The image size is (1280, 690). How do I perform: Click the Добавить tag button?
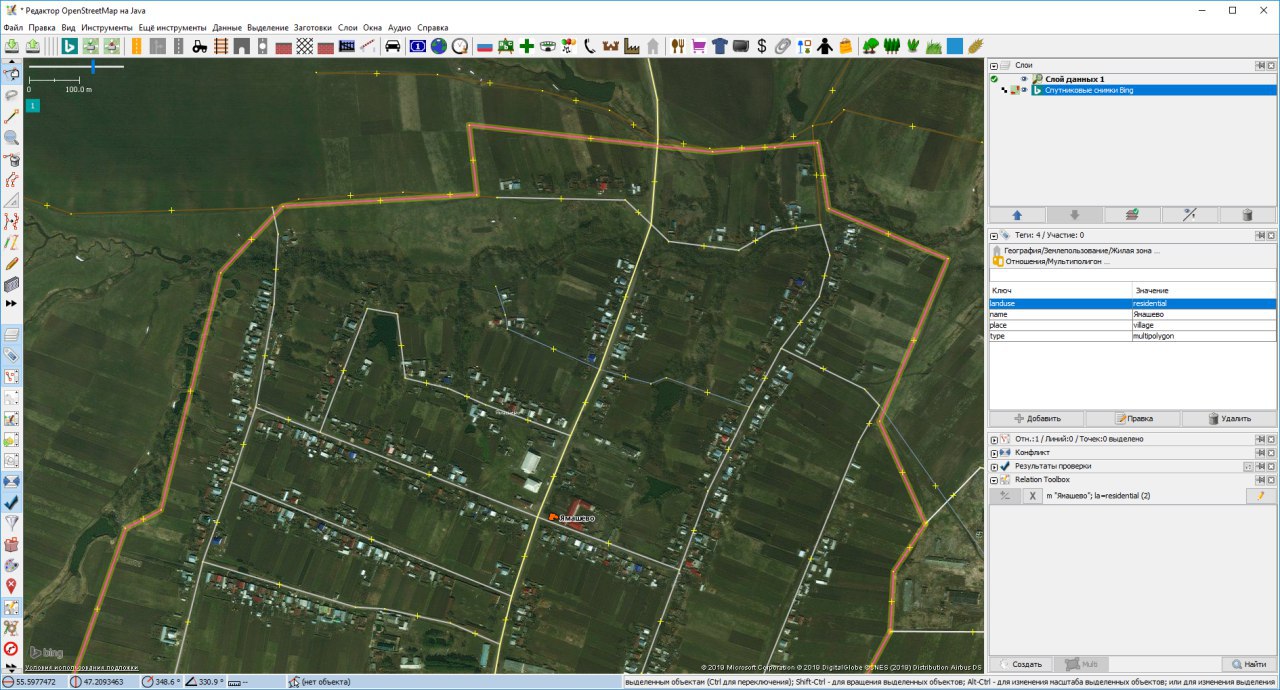[x=1037, y=419]
